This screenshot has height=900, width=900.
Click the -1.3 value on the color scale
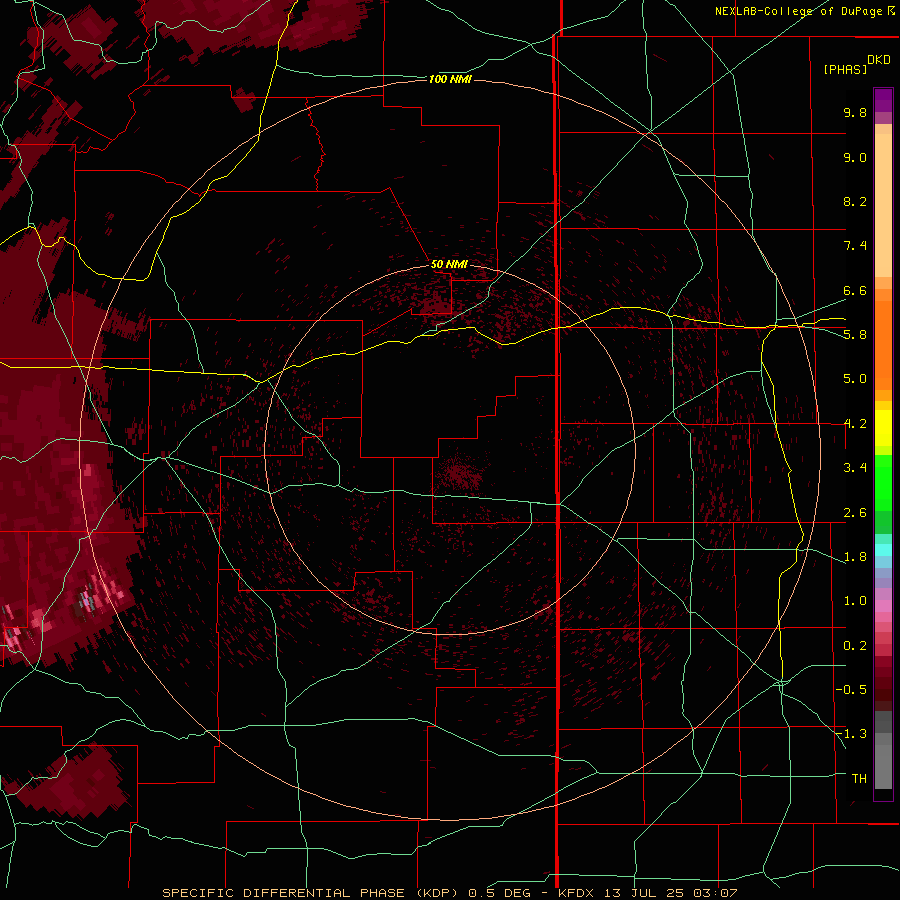(851, 734)
